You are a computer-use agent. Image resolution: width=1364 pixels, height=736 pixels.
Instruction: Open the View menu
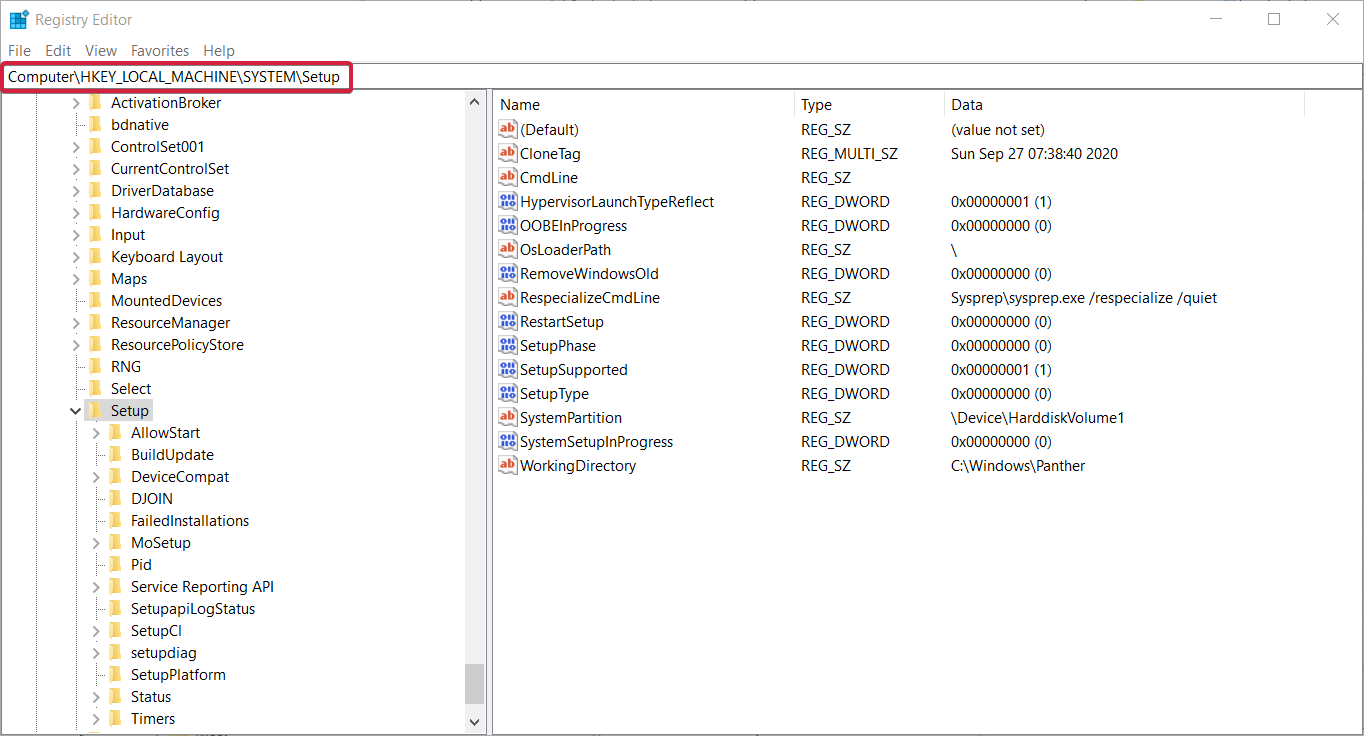point(101,51)
